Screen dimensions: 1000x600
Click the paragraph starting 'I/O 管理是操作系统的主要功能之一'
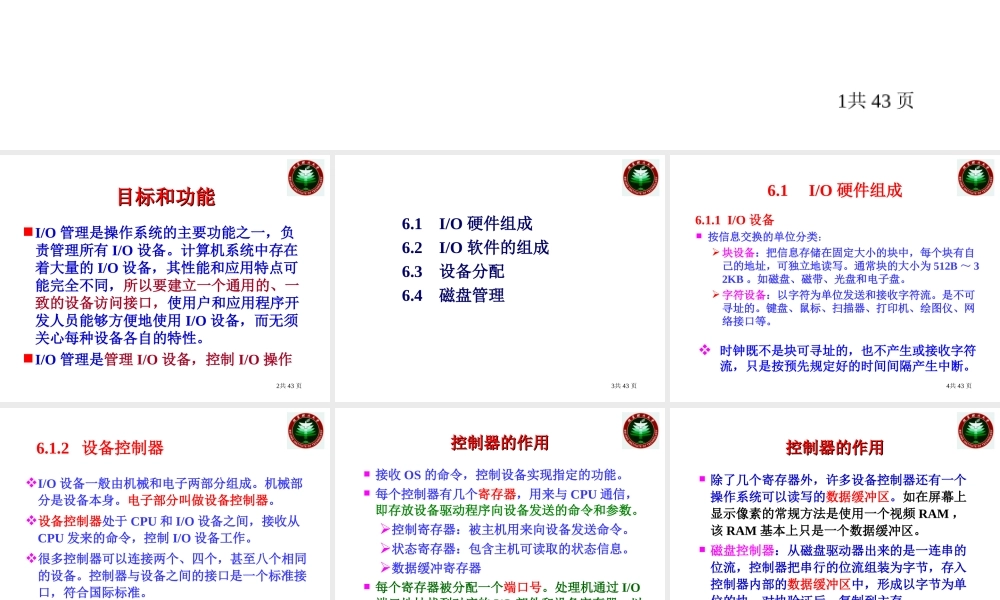tap(166, 285)
